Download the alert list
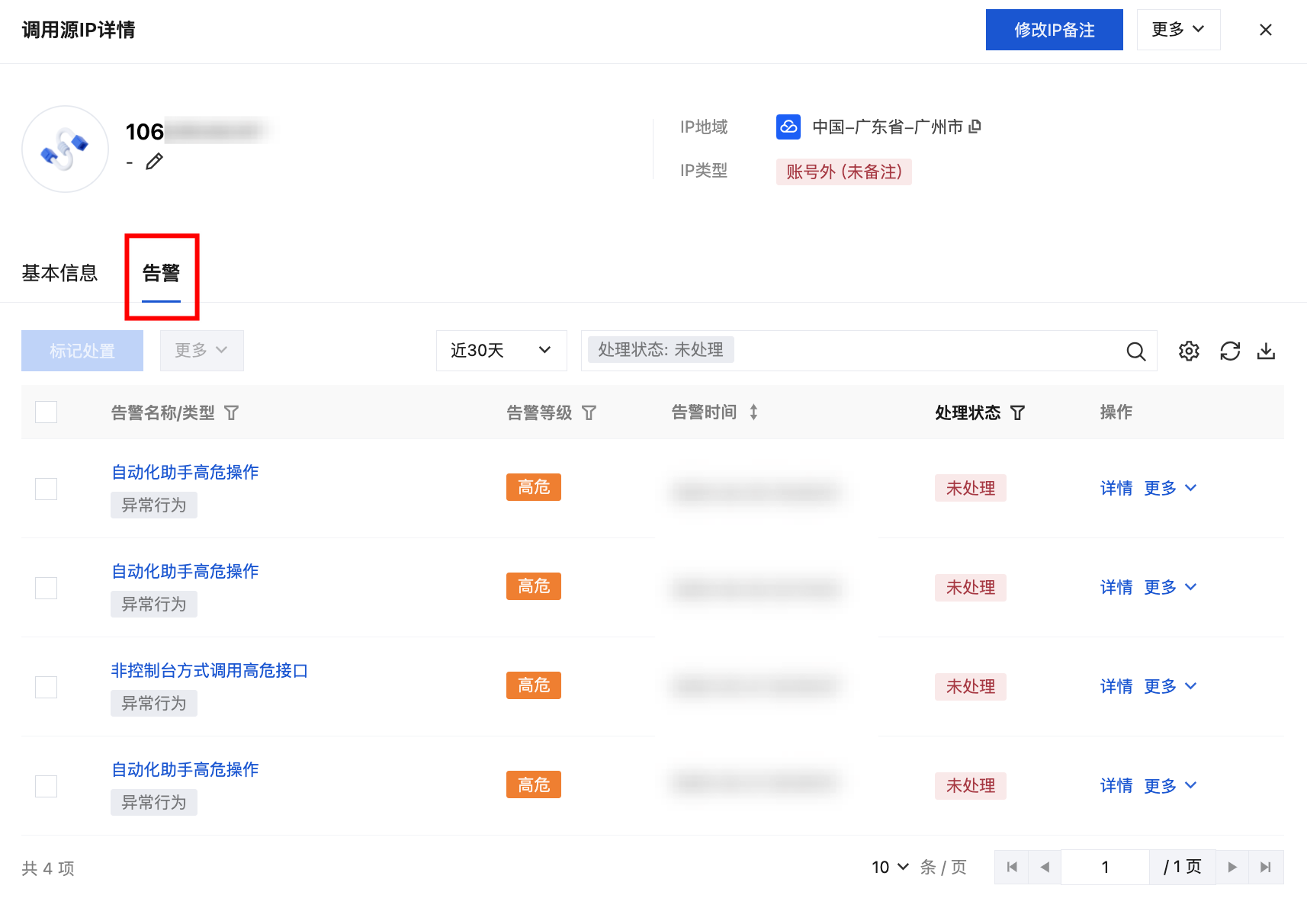Screen dimensions: 1307x924 (x=1266, y=351)
